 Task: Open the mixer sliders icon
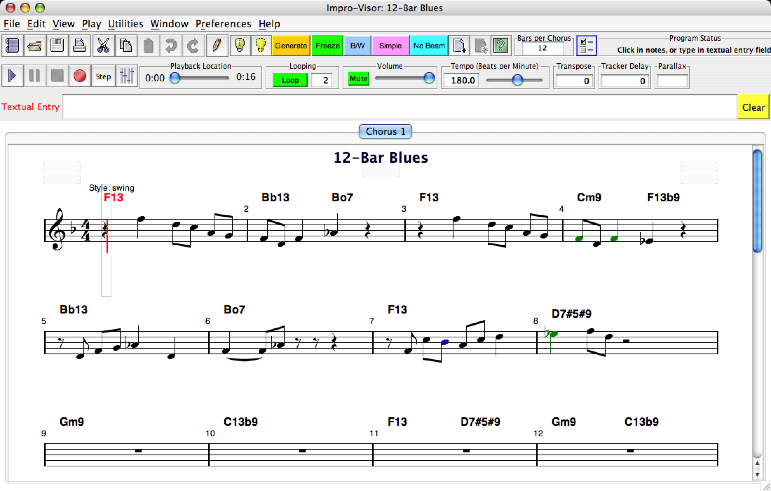(x=127, y=75)
